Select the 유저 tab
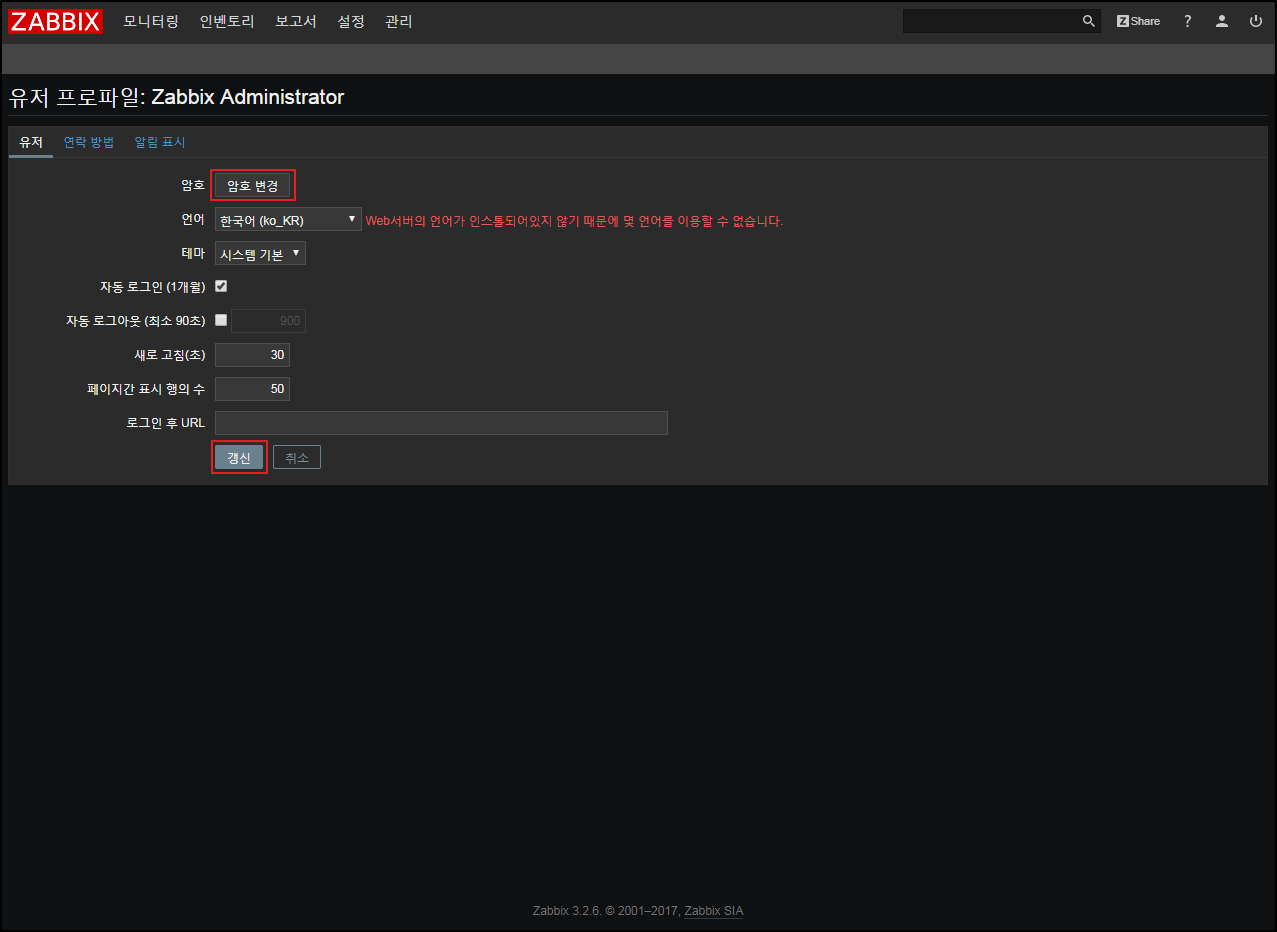This screenshot has height=932, width=1277. point(31,142)
